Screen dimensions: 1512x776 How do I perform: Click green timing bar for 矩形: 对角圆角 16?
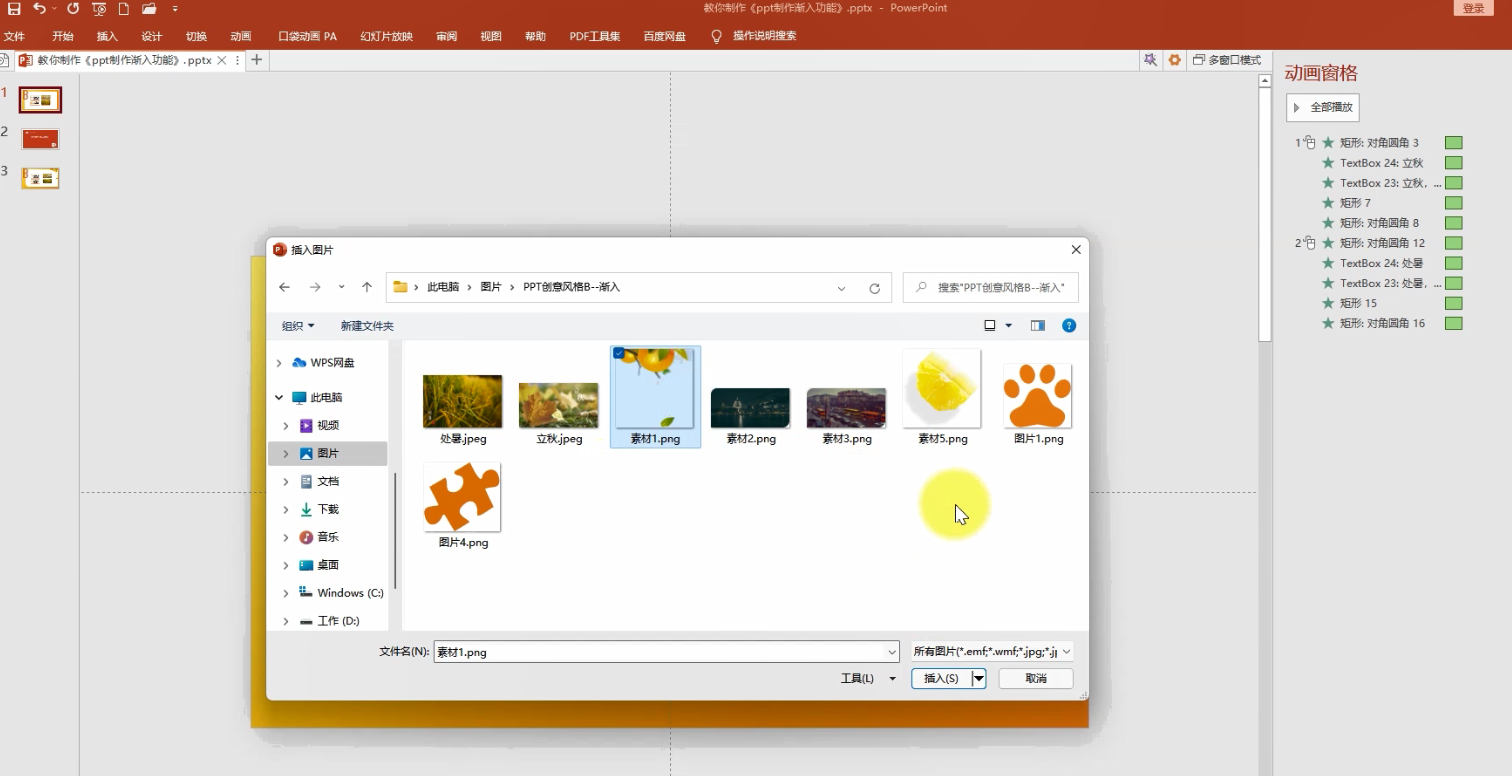(x=1454, y=323)
